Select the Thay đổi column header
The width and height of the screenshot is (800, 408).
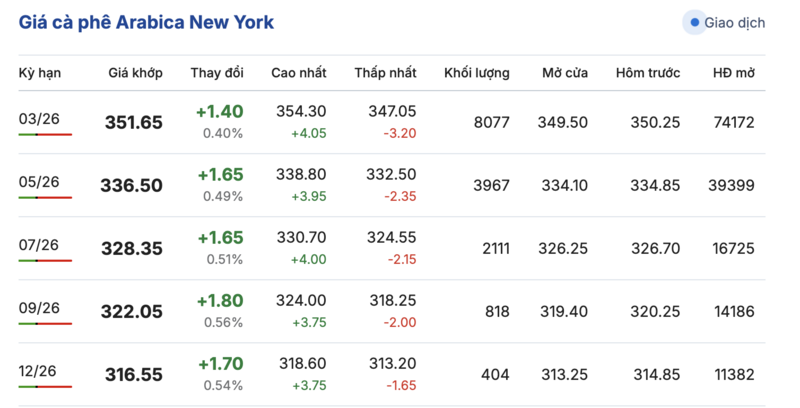point(219,73)
